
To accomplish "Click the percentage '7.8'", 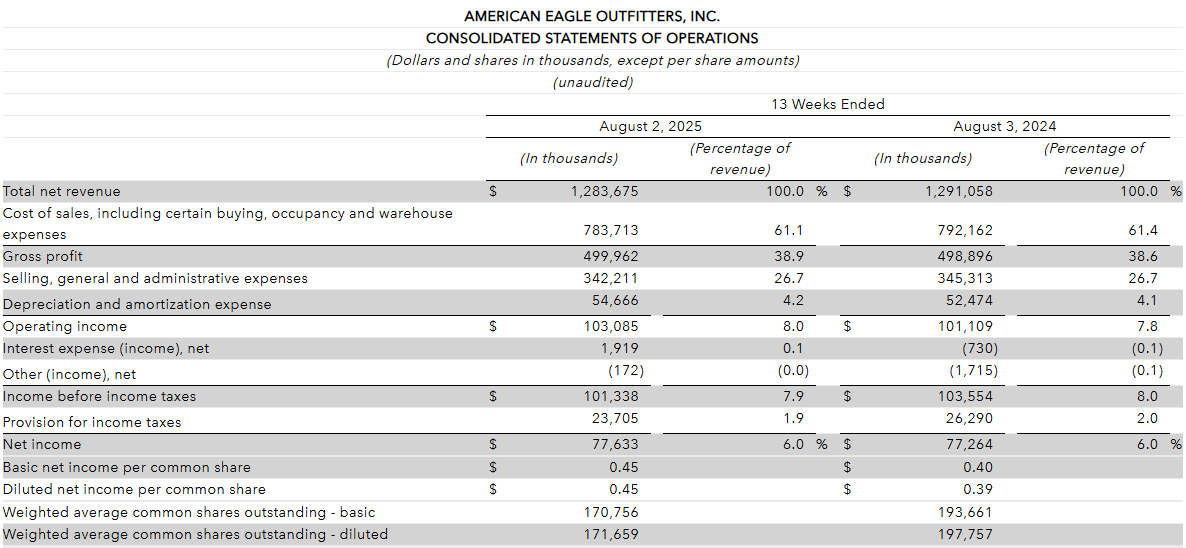I will (1148, 327).
